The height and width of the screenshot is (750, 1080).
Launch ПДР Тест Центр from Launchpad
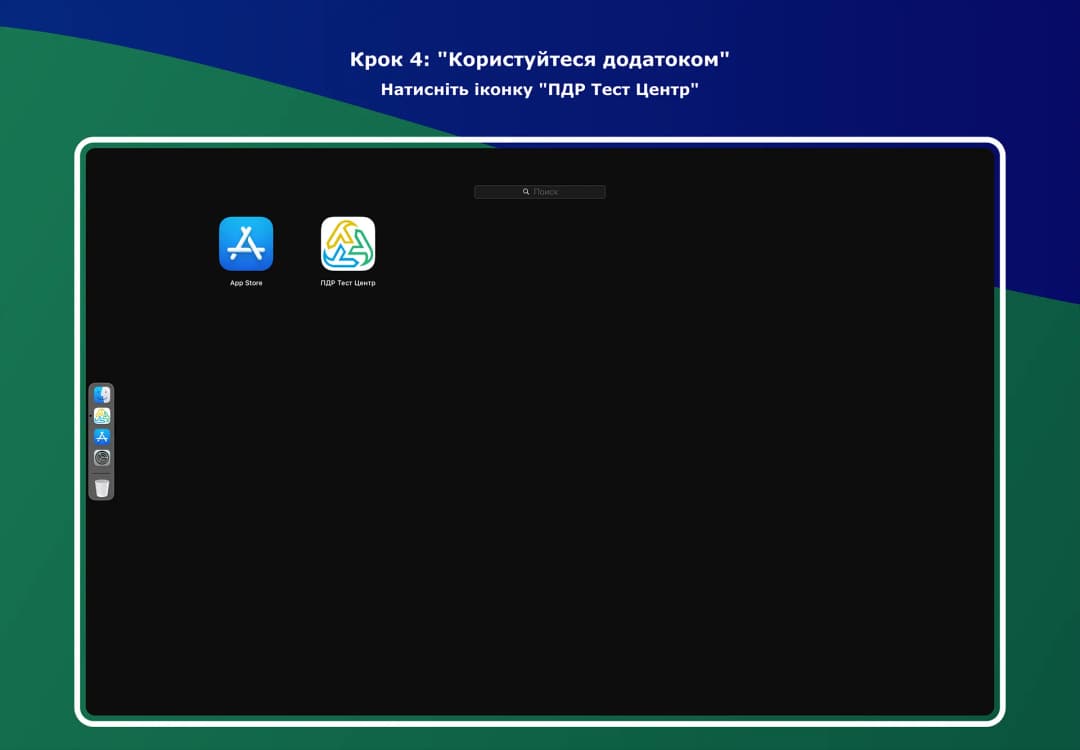coord(348,244)
